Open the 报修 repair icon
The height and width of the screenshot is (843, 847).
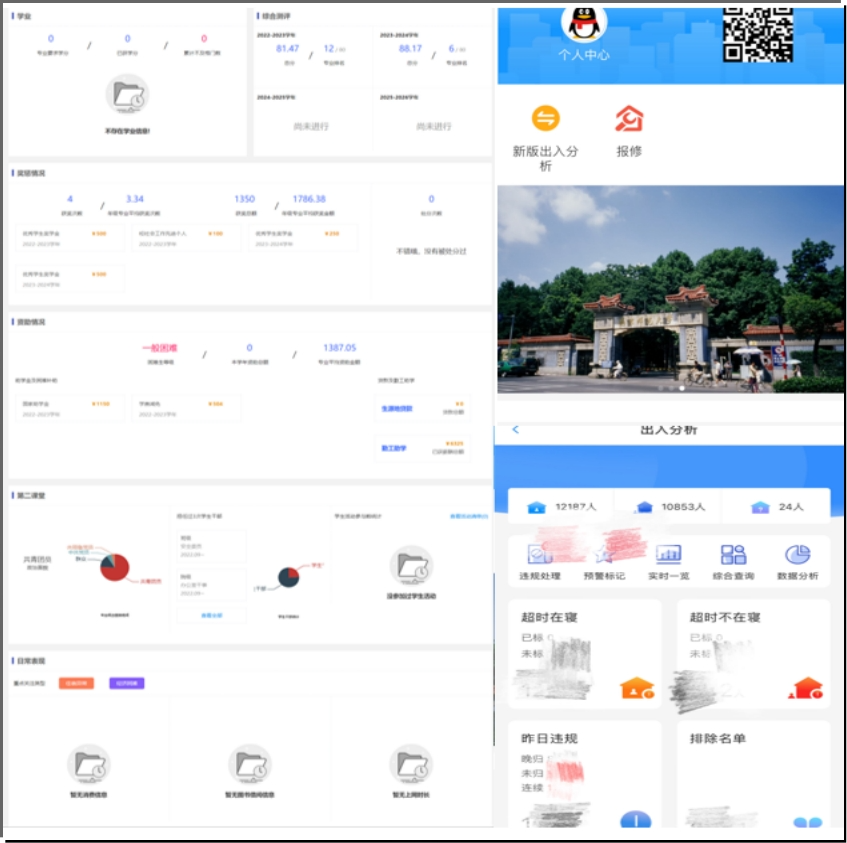click(628, 119)
